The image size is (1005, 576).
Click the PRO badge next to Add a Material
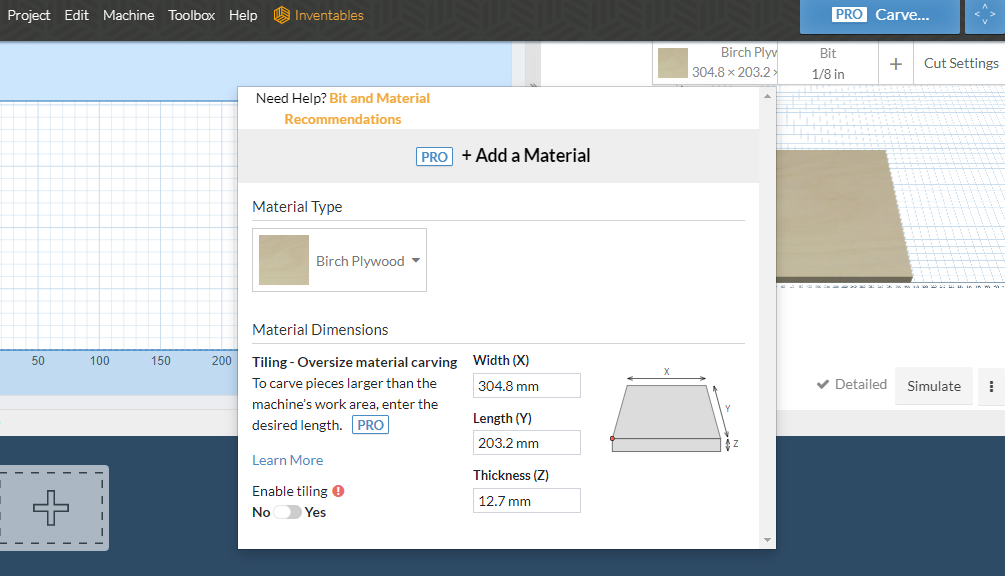[x=434, y=156]
